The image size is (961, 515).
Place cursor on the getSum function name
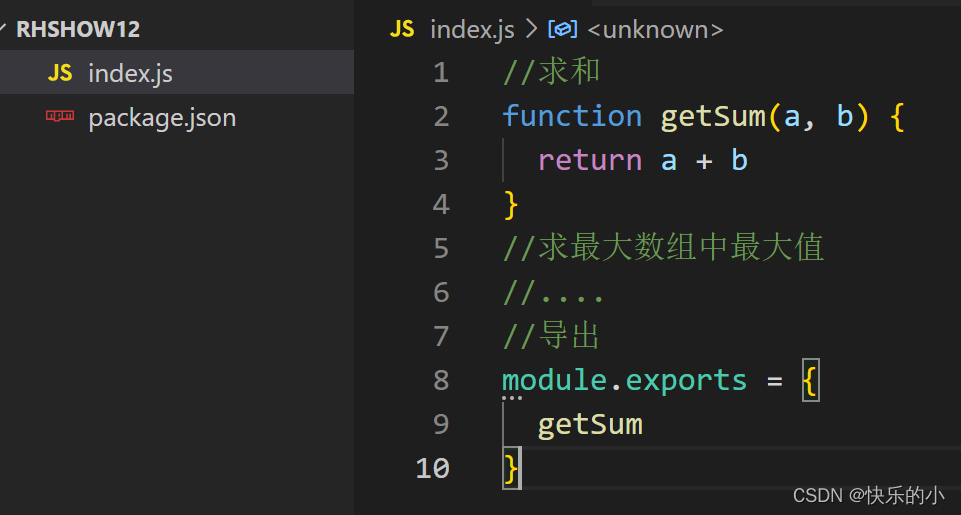(x=713, y=116)
